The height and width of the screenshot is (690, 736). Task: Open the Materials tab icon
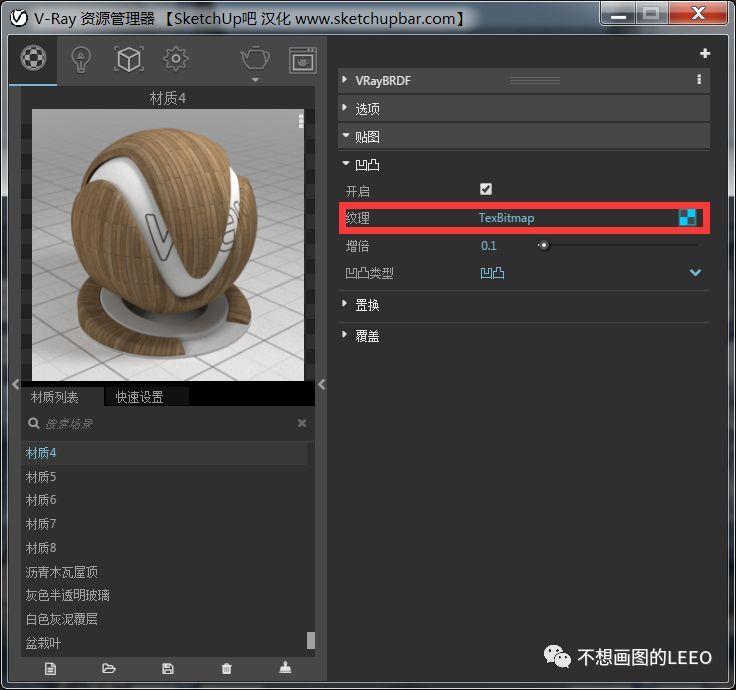pos(33,58)
